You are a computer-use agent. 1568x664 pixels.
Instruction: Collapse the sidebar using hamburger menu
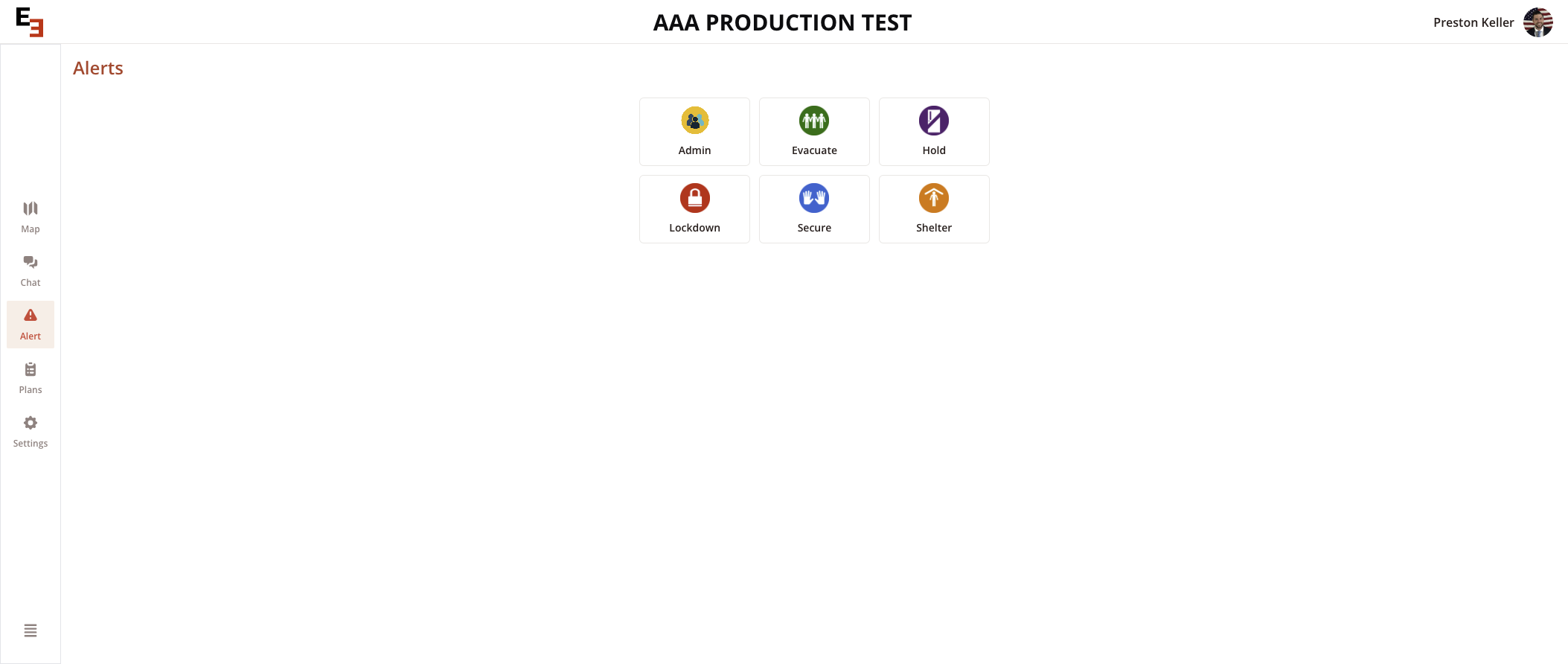click(31, 631)
